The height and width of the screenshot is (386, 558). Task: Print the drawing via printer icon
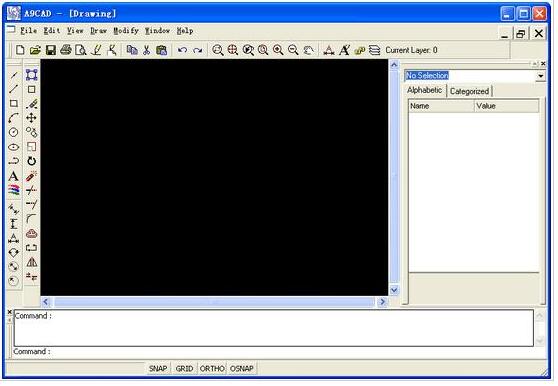[66, 50]
